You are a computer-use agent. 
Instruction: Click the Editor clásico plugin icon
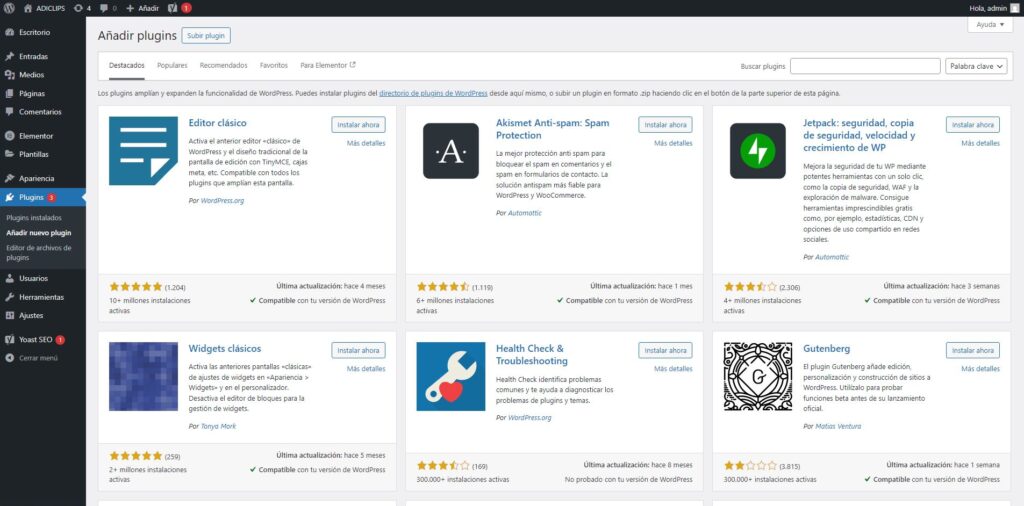[x=143, y=151]
